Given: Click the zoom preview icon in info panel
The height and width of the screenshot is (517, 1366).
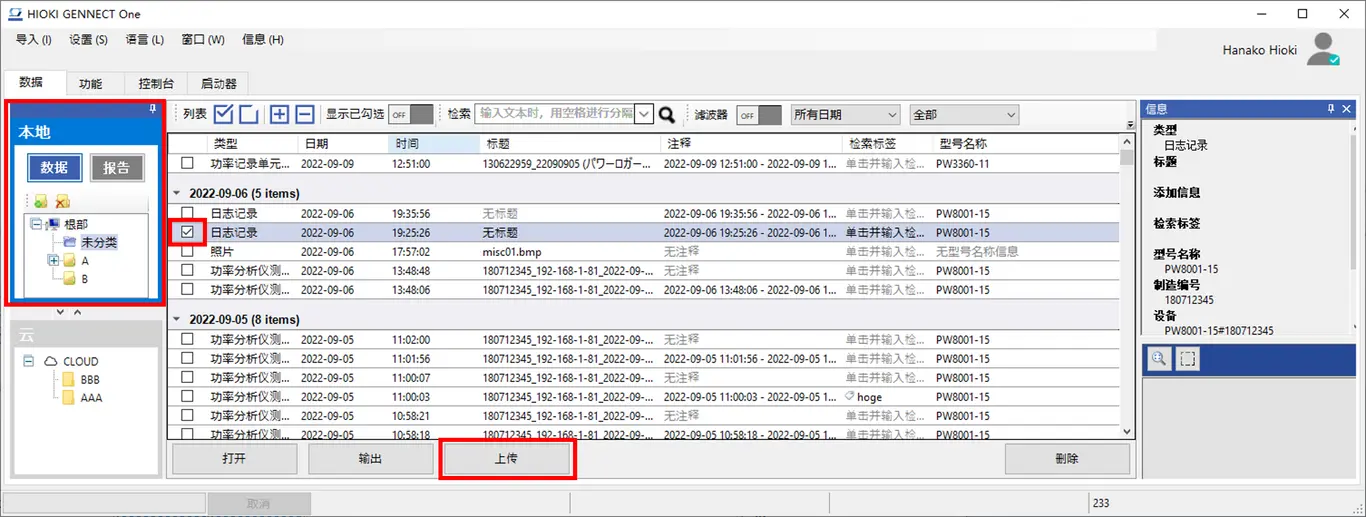Looking at the screenshot, I should pyautogui.click(x=1159, y=360).
